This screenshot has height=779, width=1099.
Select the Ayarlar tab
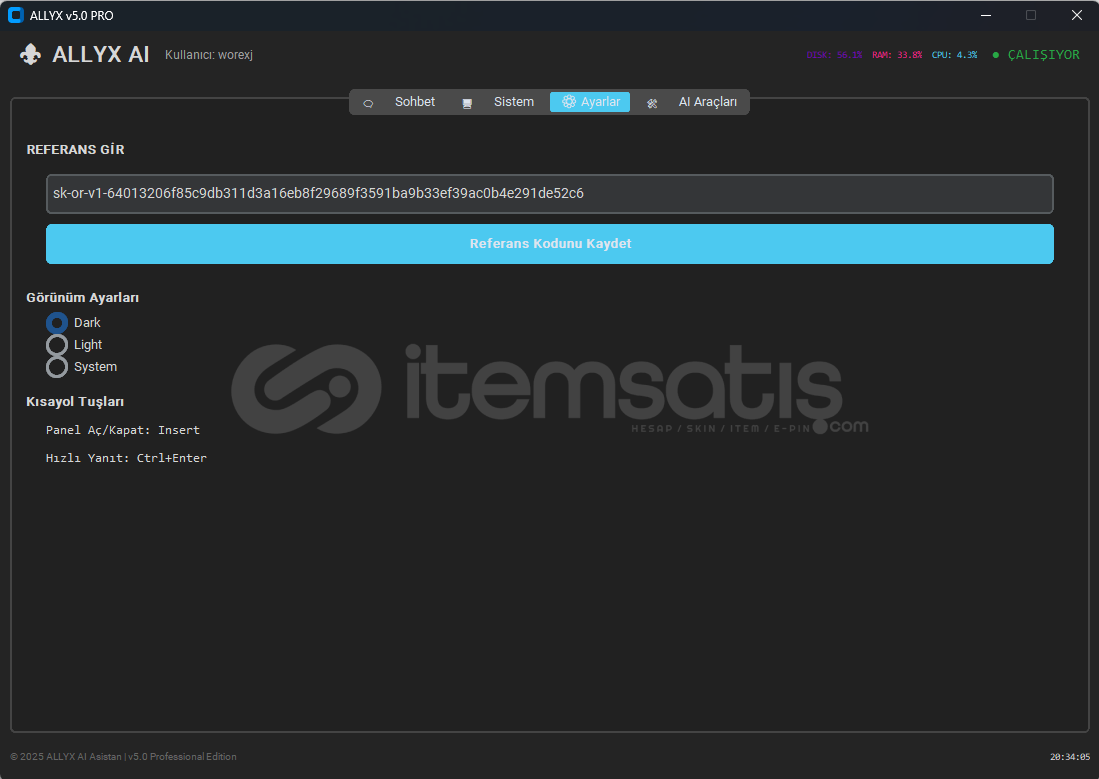(590, 102)
